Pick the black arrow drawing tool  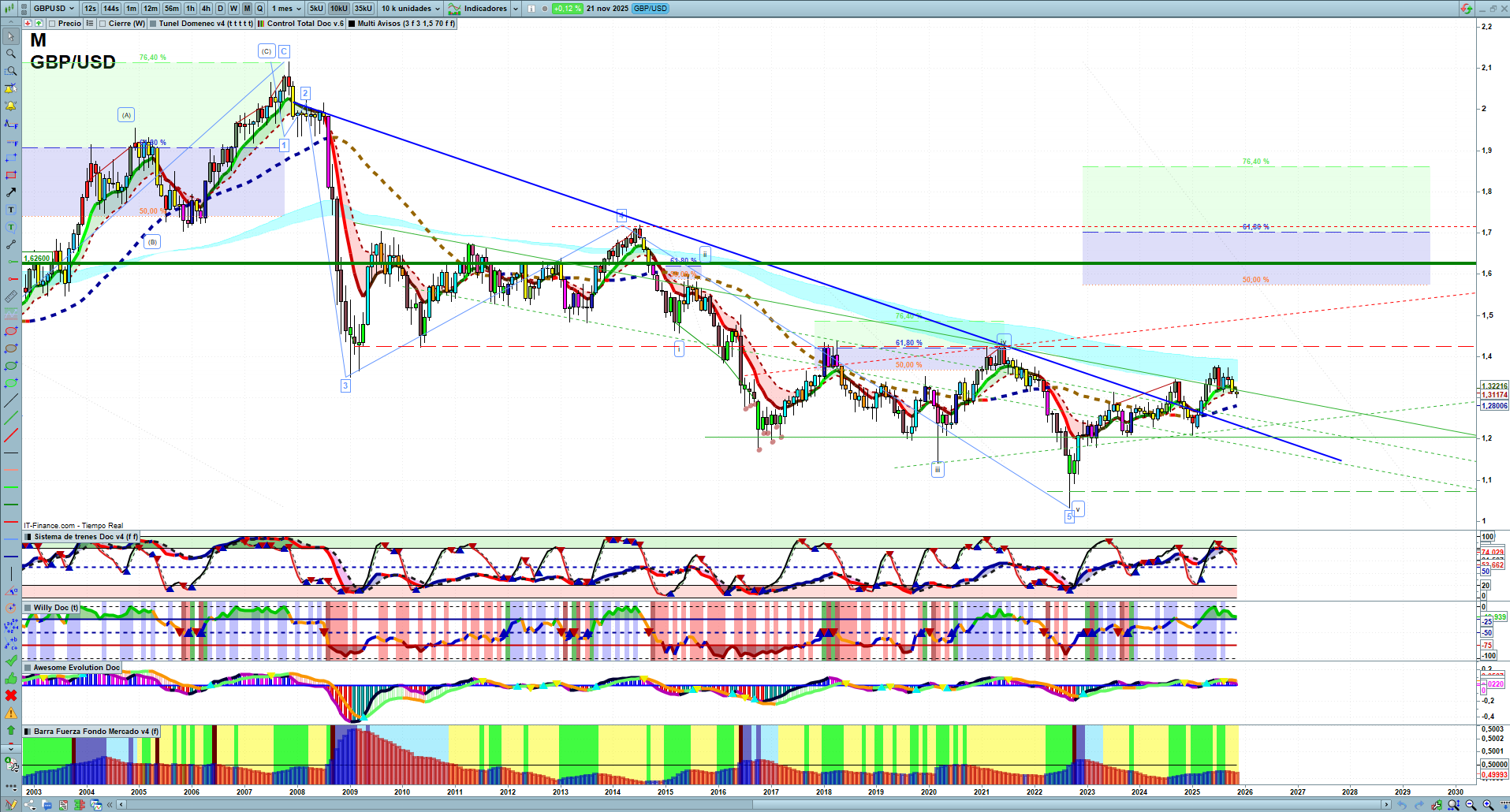coord(11,192)
